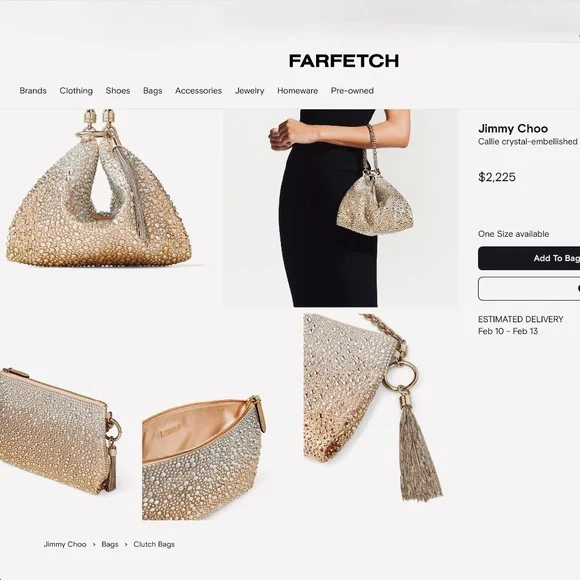This screenshot has height=580, width=580.
Task: Open the tassel close-up image
Action: 374,408
